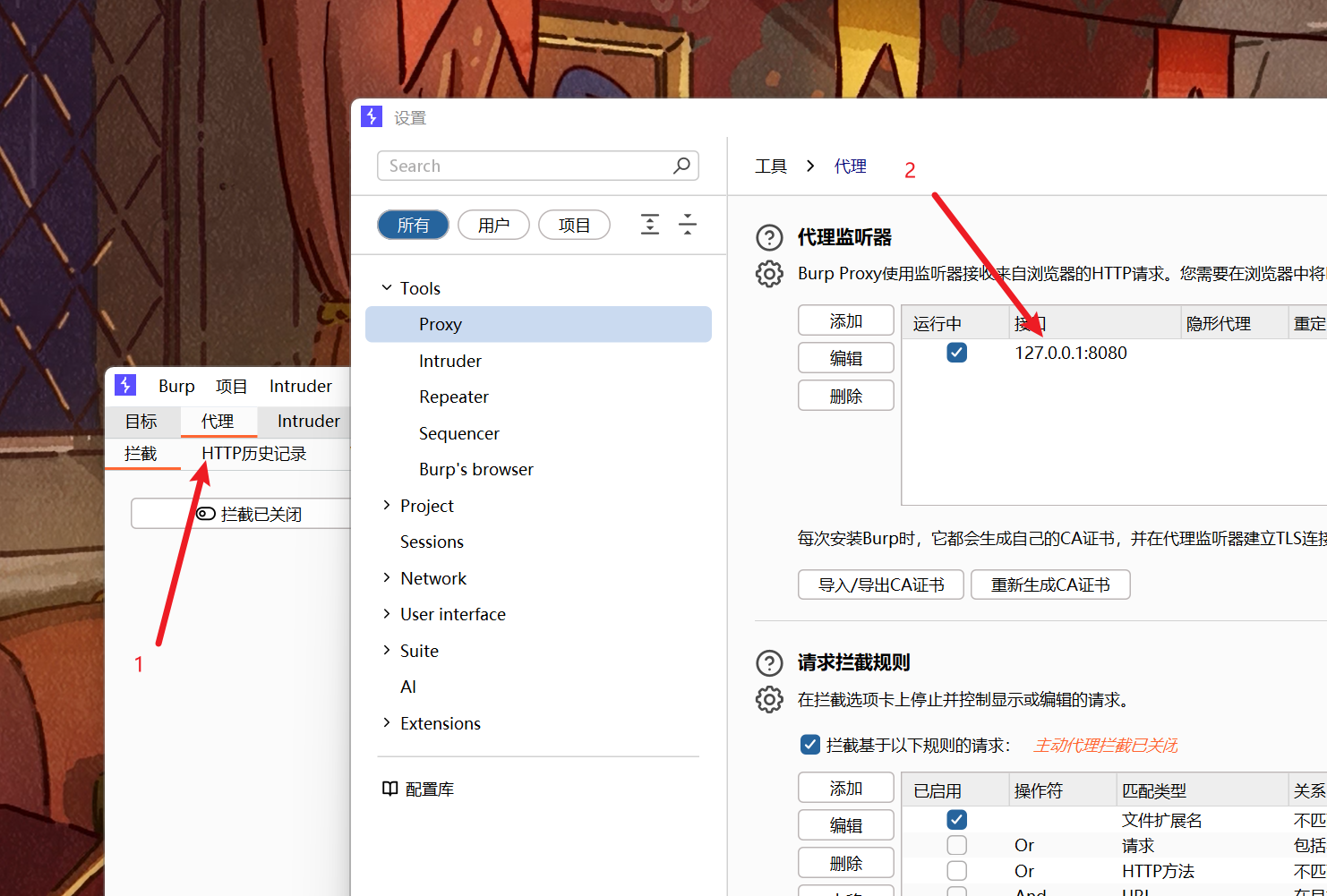Image resolution: width=1327 pixels, height=896 pixels.
Task: Collapse the Tools tree section
Action: tap(387, 288)
